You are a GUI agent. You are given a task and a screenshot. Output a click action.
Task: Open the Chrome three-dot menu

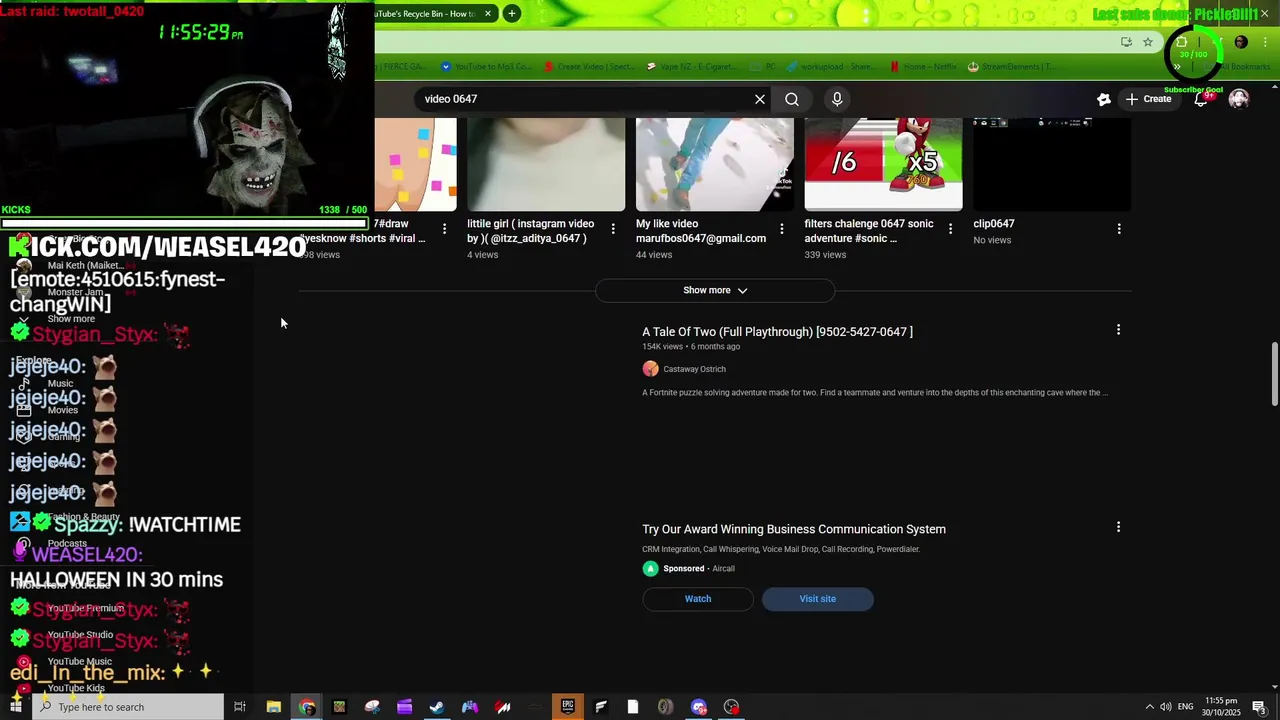pos(1265,42)
